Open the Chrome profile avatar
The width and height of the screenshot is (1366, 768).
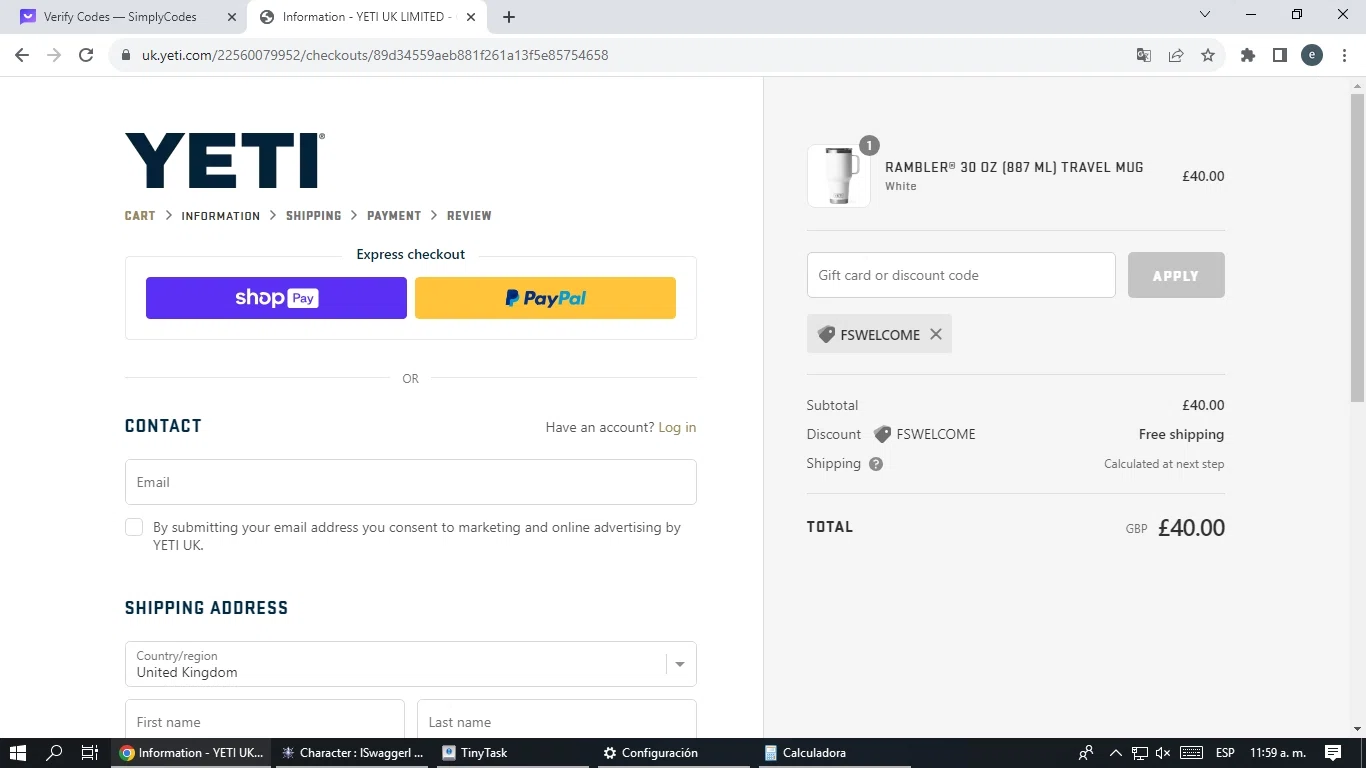[x=1312, y=55]
